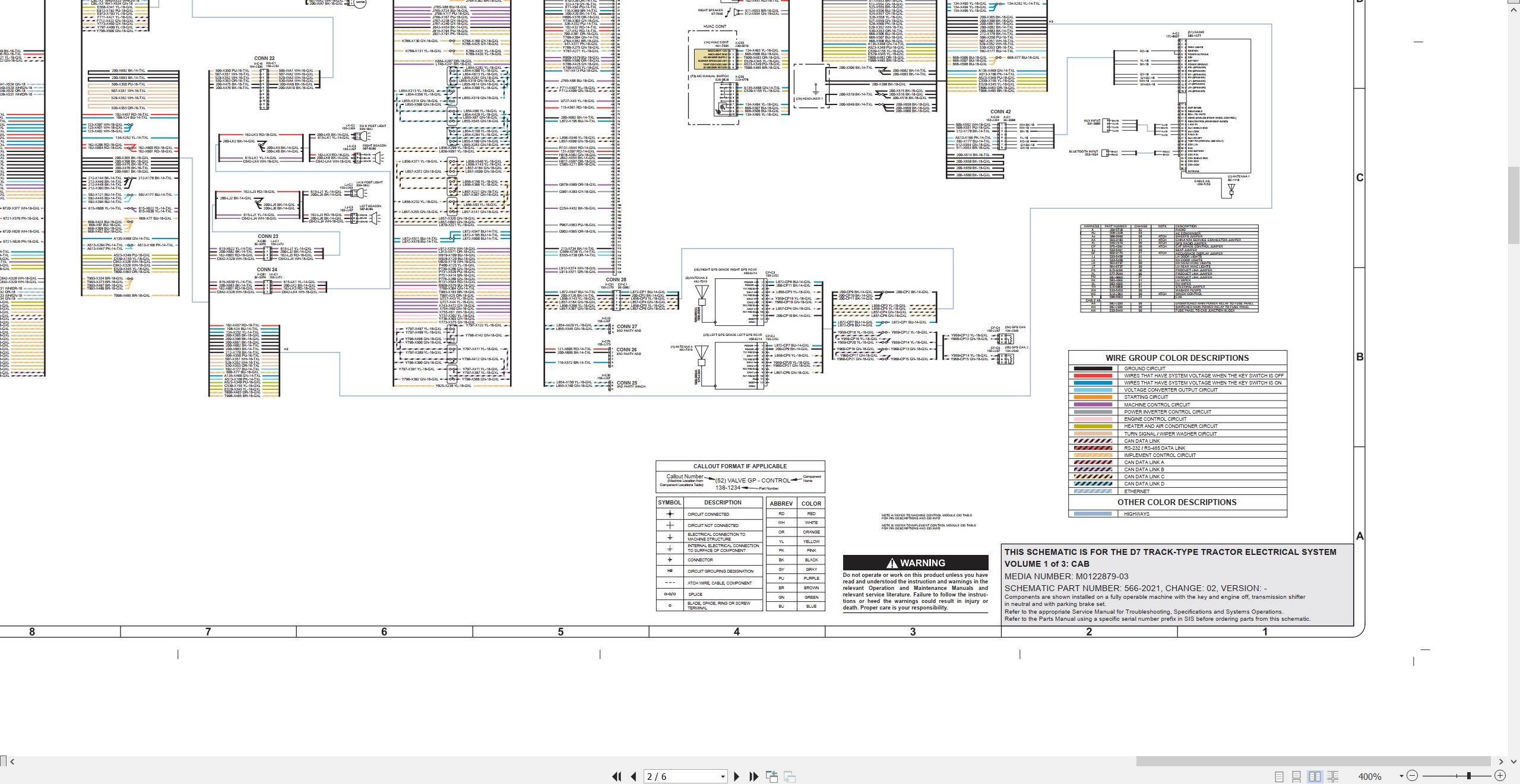
Task: Click the vertical scrollbar thumb
Action: click(x=1514, y=205)
